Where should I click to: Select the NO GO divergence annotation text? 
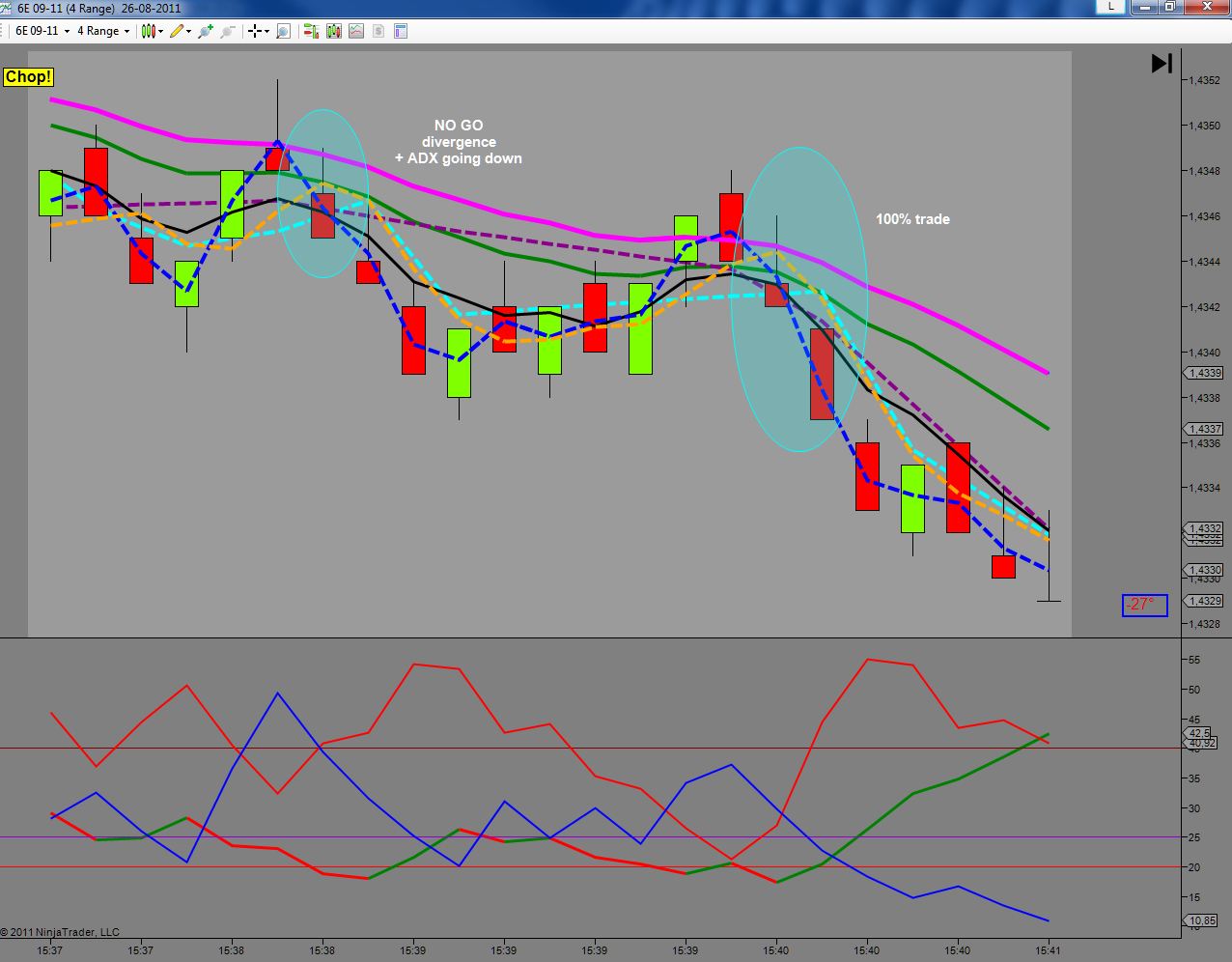(459, 142)
